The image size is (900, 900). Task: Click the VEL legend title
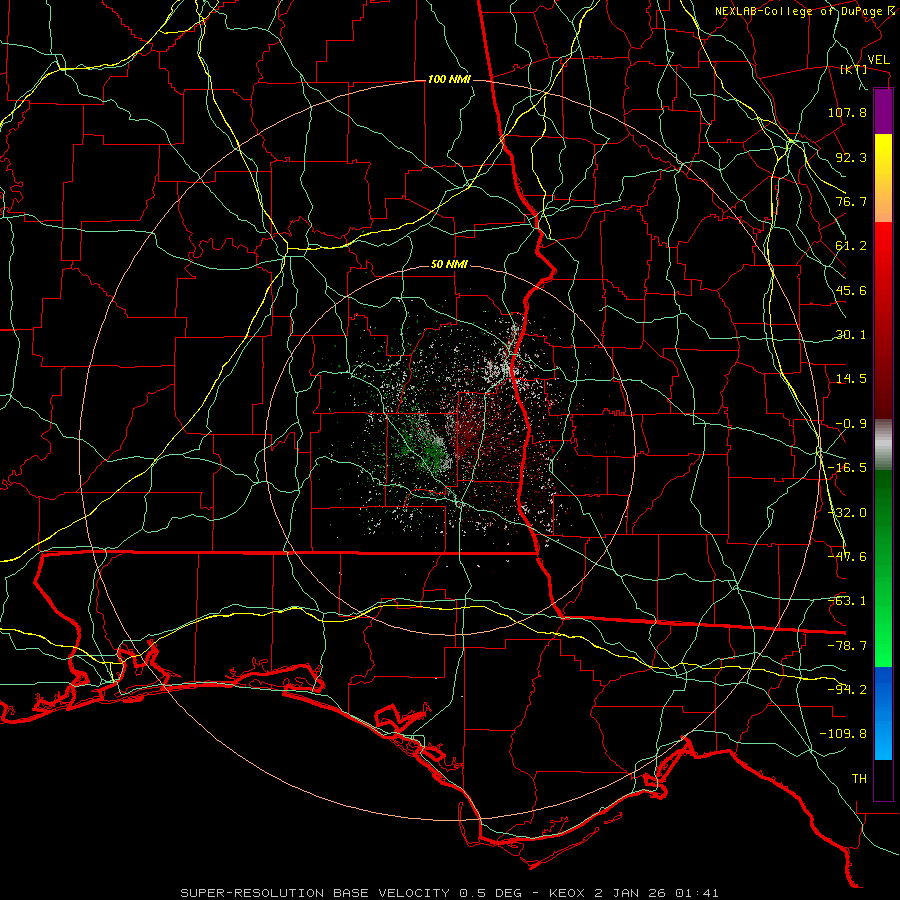tap(878, 60)
